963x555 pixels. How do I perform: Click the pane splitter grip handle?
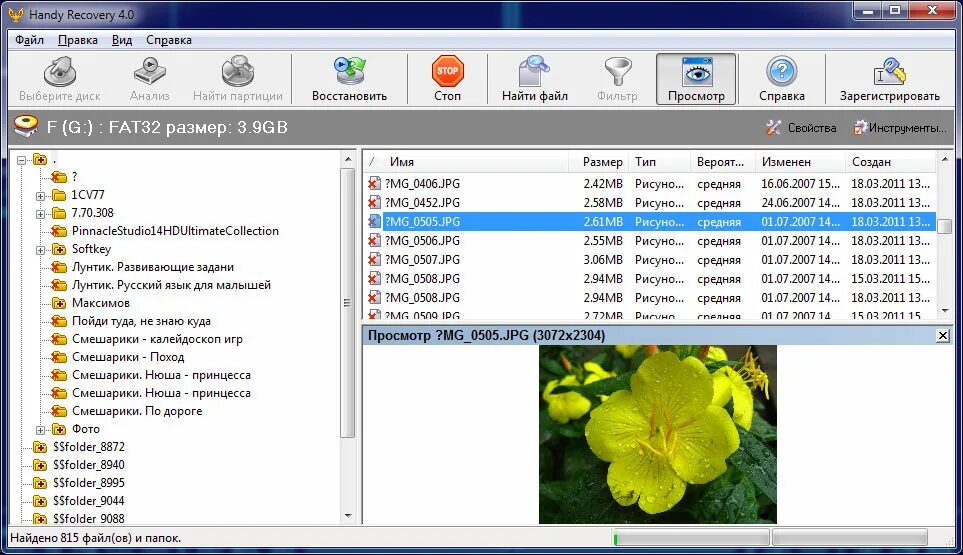[347, 303]
